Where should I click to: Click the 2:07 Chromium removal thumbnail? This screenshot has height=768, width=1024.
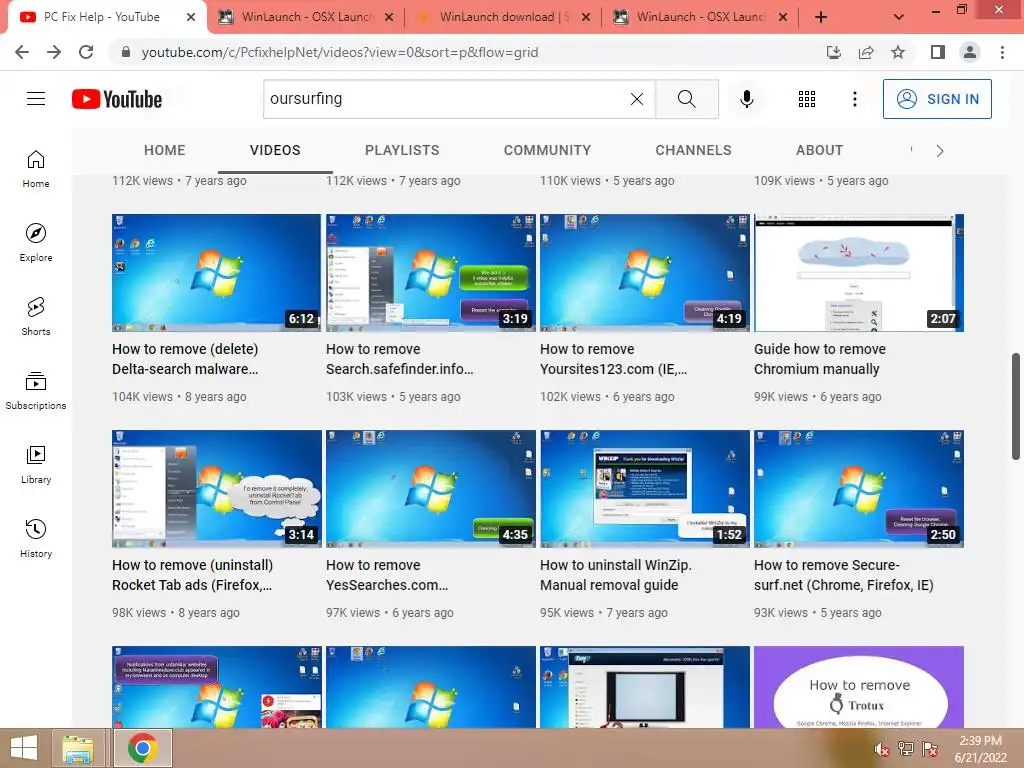click(x=859, y=273)
